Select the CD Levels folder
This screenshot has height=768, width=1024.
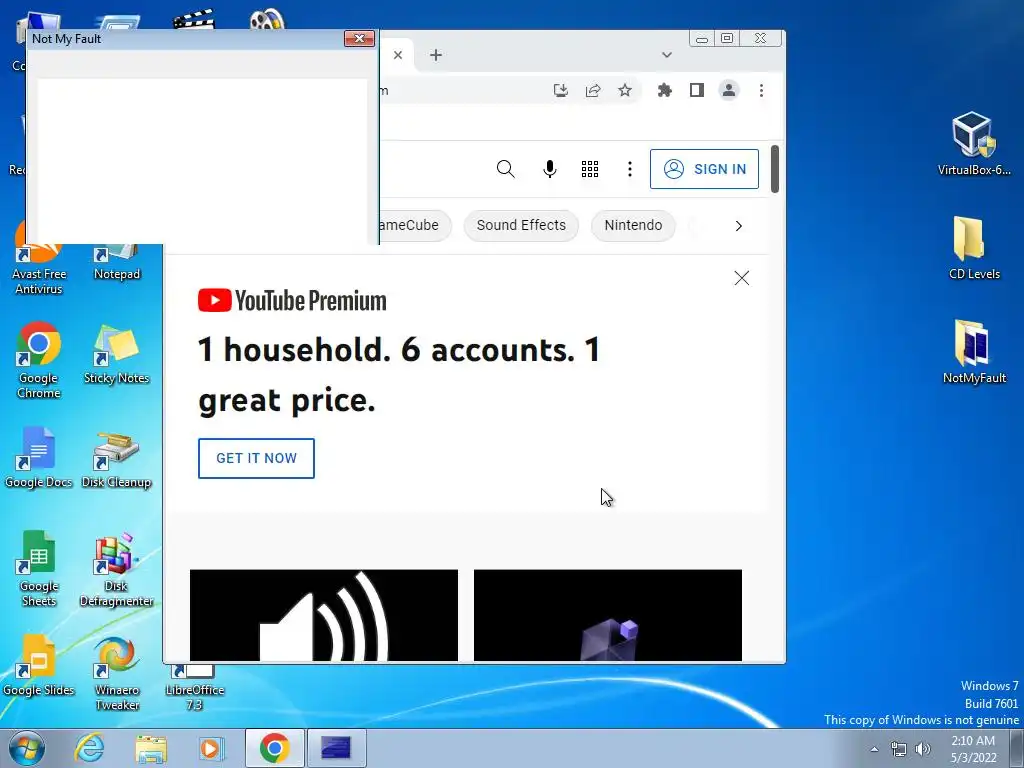pyautogui.click(x=974, y=248)
